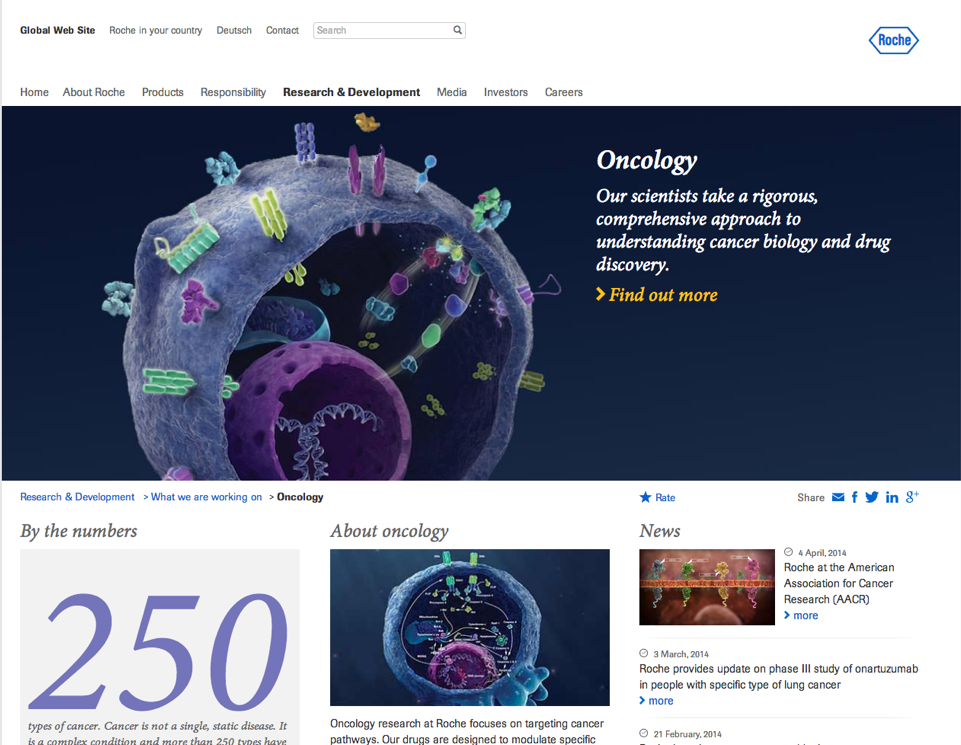Open What we are working on breadcrumb
Viewport: 961px width, 745px height.
coord(207,497)
